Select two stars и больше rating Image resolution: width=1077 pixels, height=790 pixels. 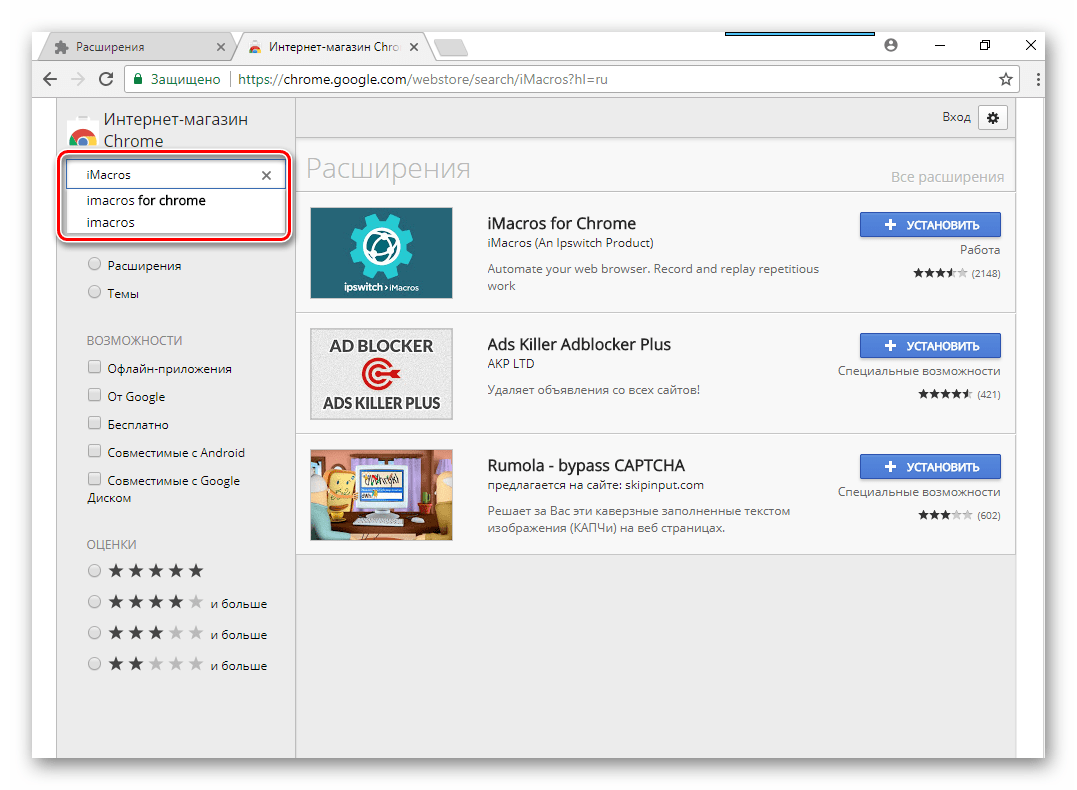point(95,664)
